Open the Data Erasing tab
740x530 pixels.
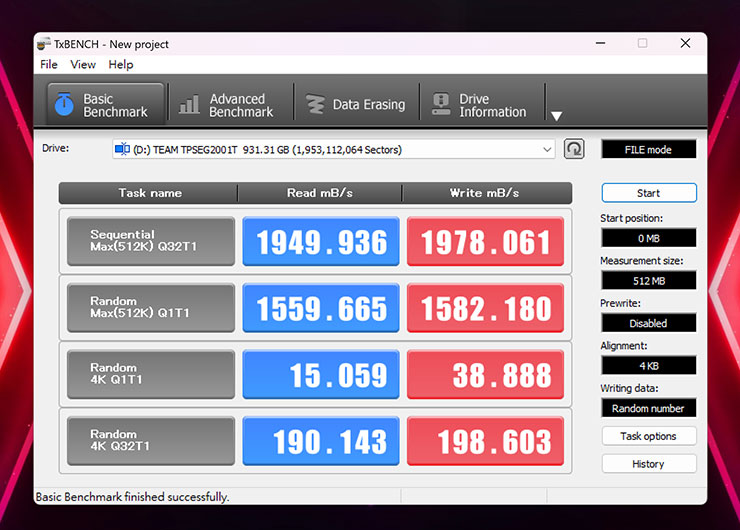tap(356, 105)
